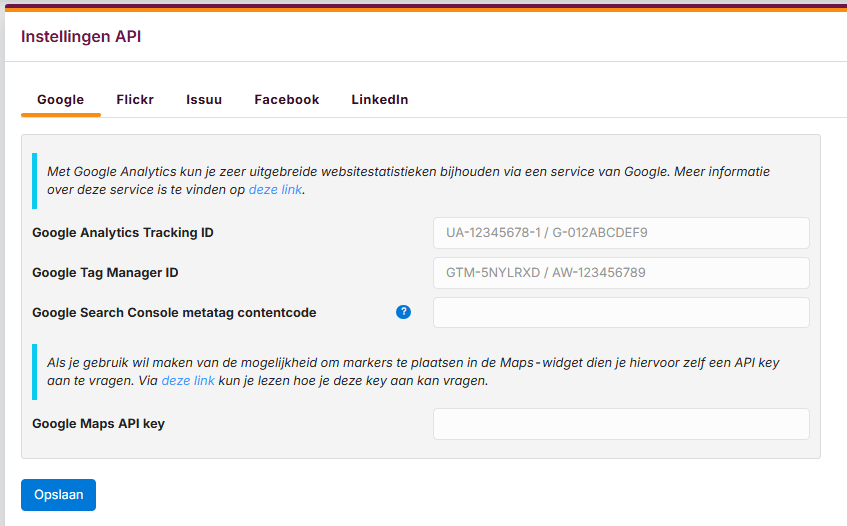Show the LinkedIn API settings tab
The height and width of the screenshot is (526, 847).
[380, 100]
